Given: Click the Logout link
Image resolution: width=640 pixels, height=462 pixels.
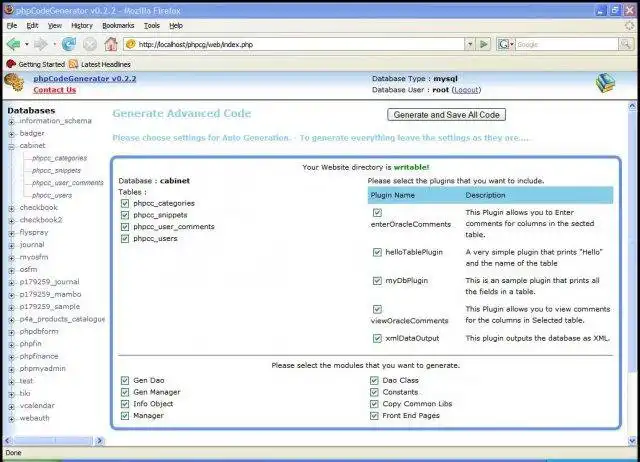Looking at the screenshot, I should (x=466, y=90).
